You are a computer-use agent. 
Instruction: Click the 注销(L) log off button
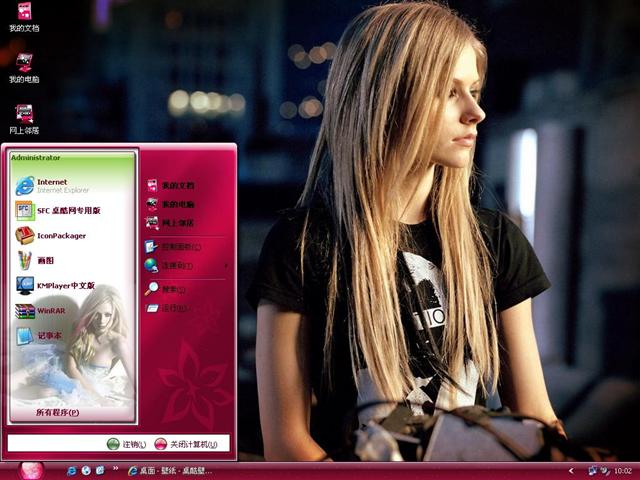coord(126,444)
